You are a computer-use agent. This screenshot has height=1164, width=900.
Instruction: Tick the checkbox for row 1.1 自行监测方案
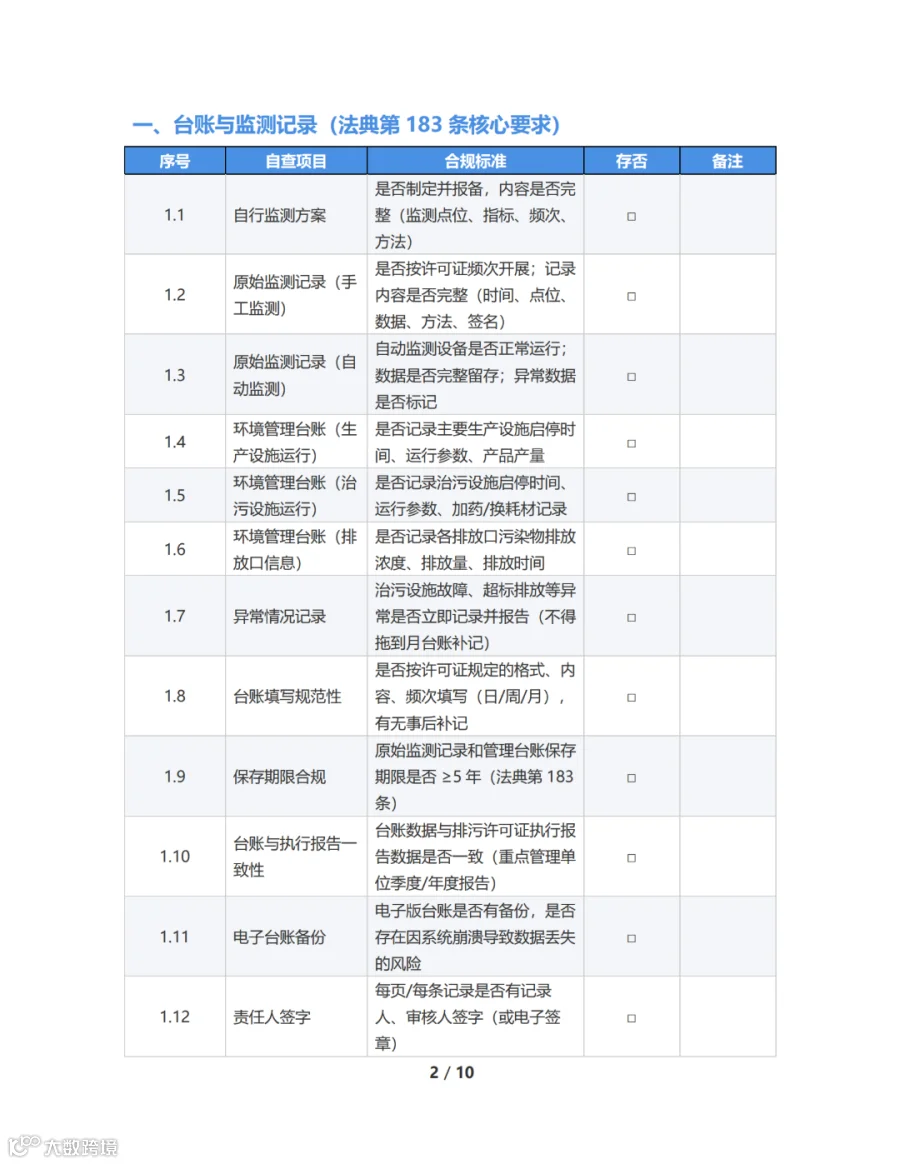click(631, 216)
